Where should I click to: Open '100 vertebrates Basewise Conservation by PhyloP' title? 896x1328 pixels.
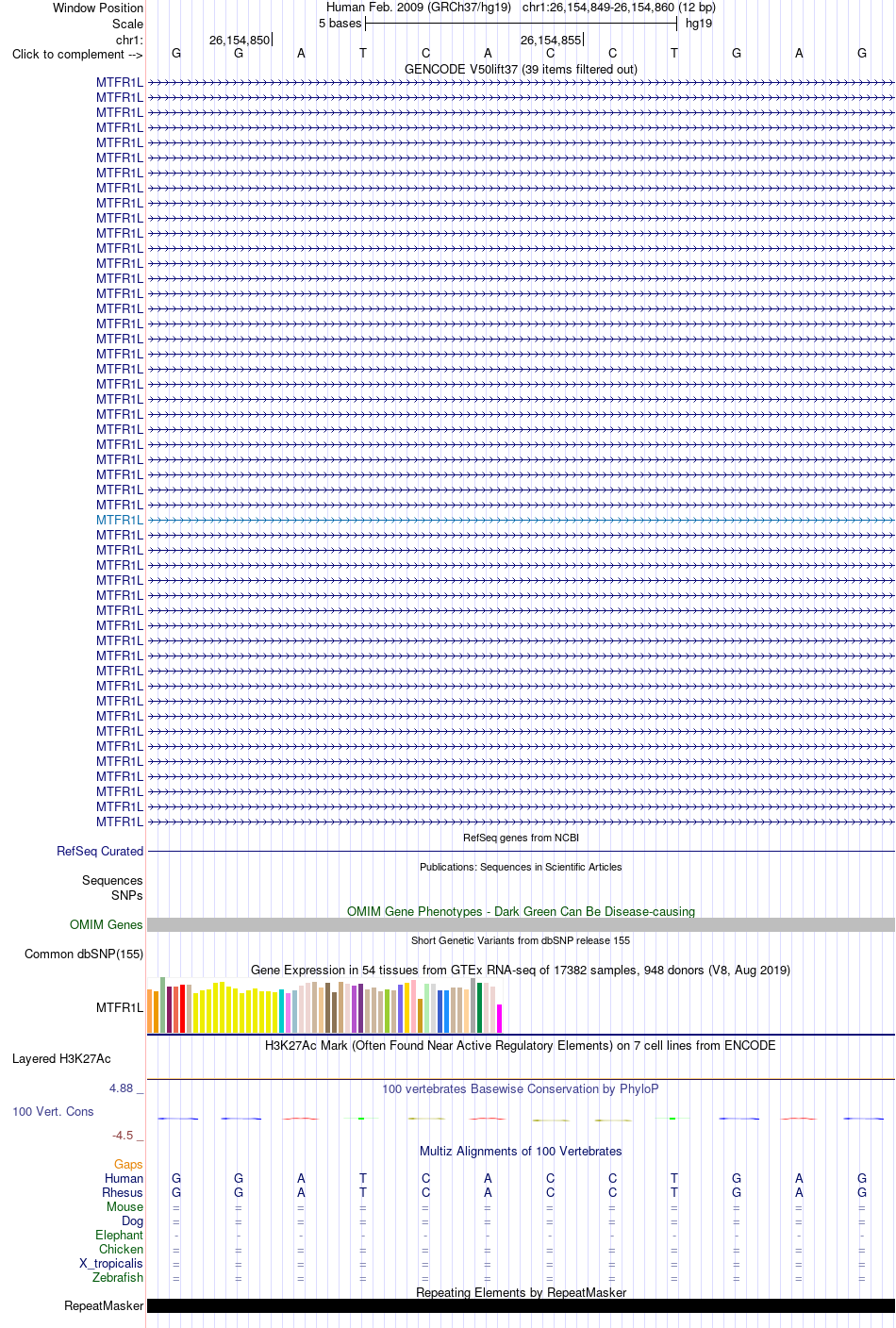click(x=521, y=1088)
